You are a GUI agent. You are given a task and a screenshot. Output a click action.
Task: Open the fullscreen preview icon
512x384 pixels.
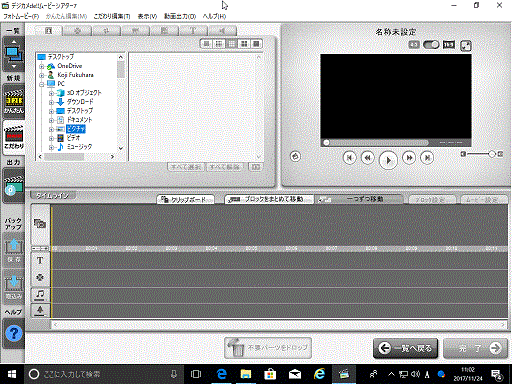466,45
